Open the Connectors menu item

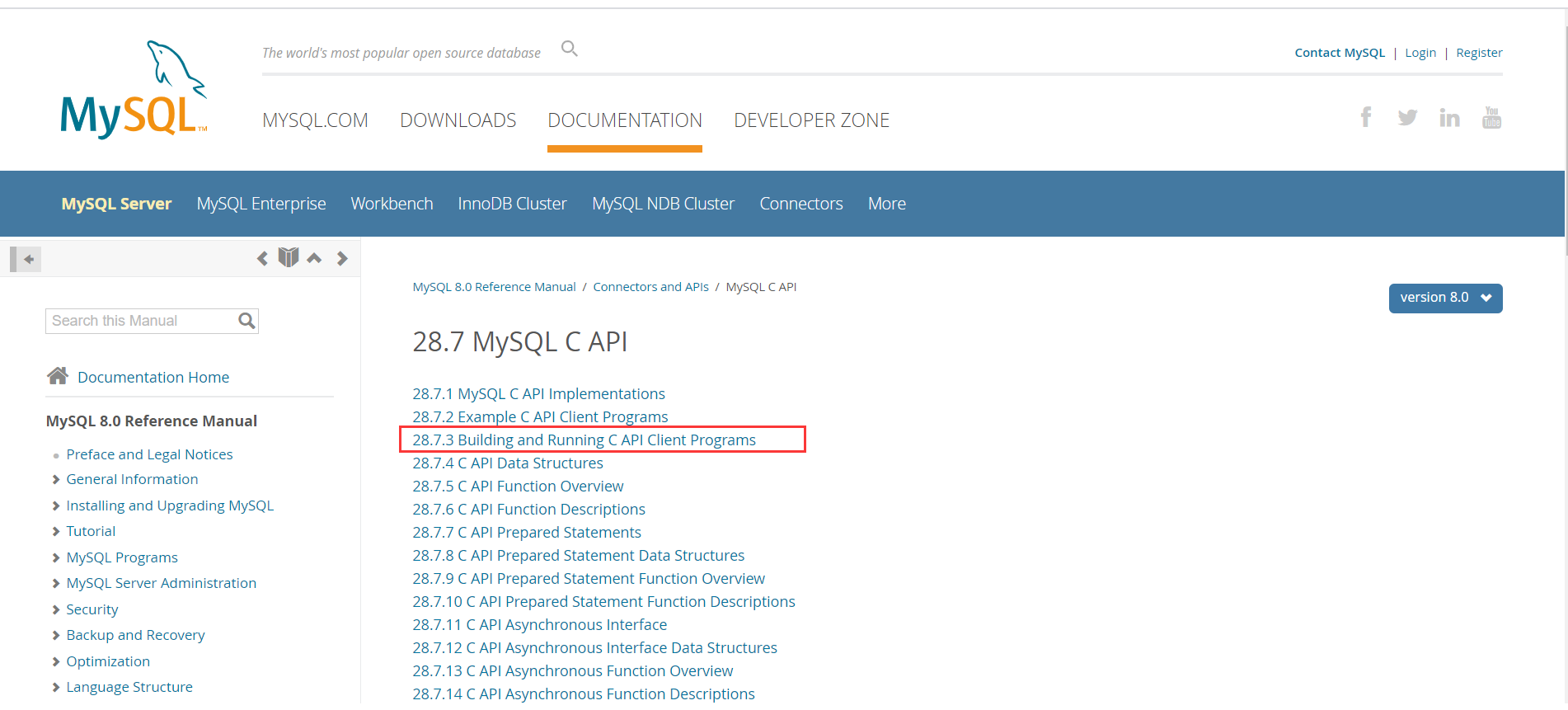point(801,204)
